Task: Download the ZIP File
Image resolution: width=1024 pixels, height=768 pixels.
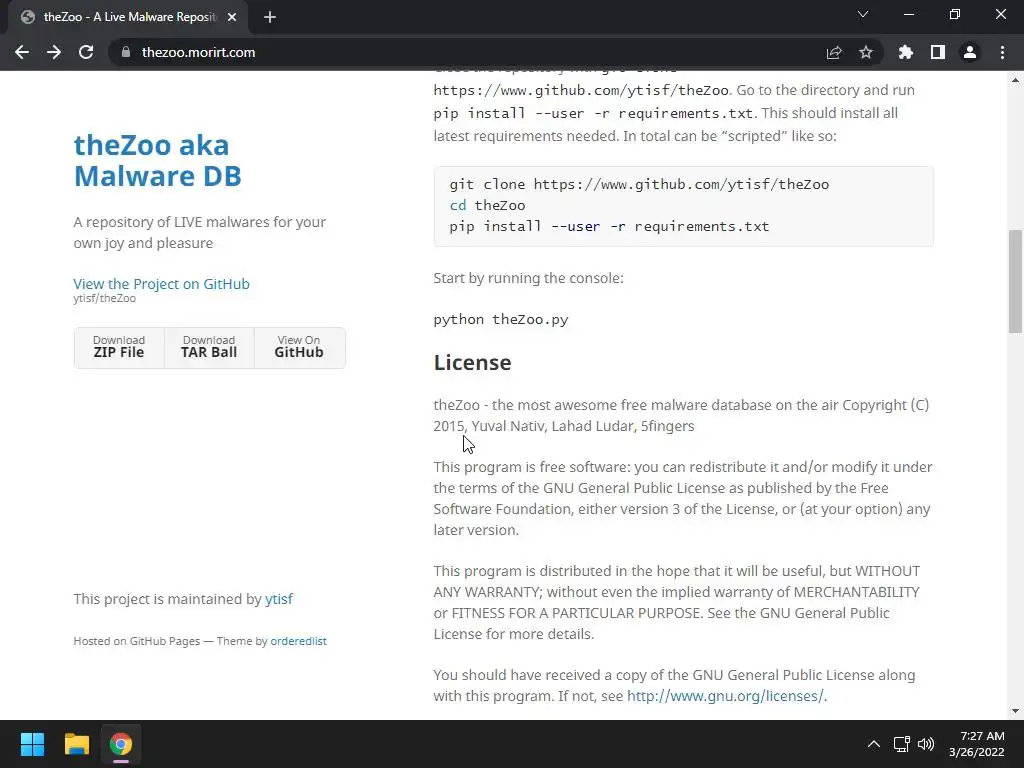Action: (119, 347)
